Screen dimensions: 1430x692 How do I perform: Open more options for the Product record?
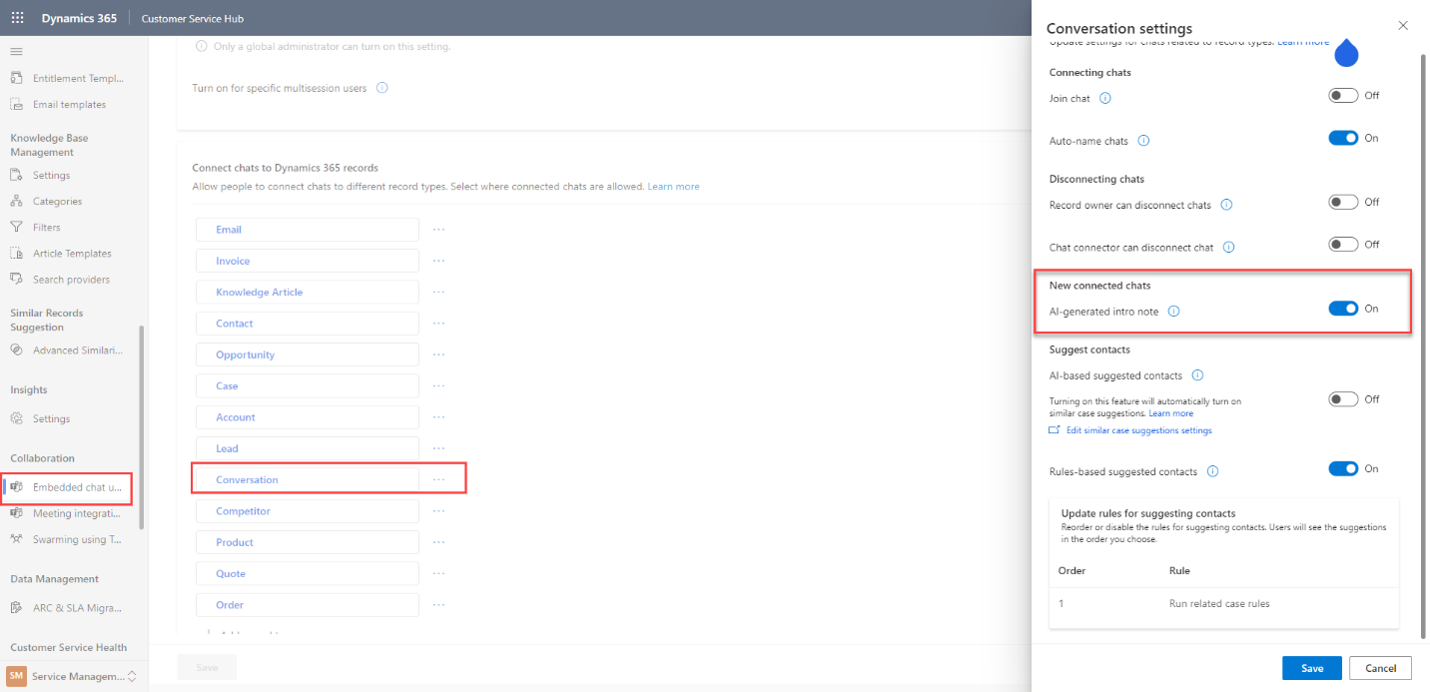(x=438, y=542)
